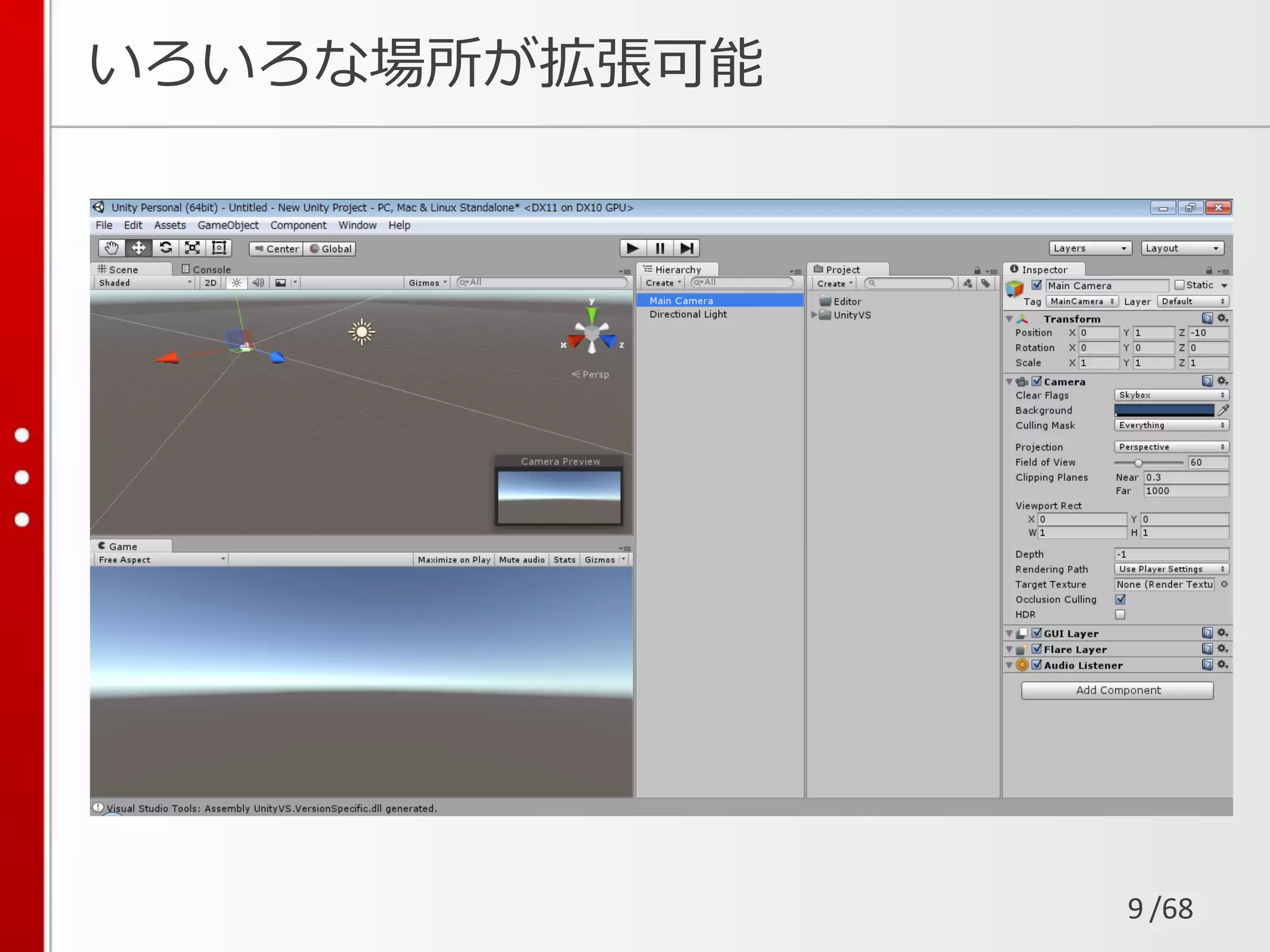Uncheck Occlusion Culling

point(1120,599)
